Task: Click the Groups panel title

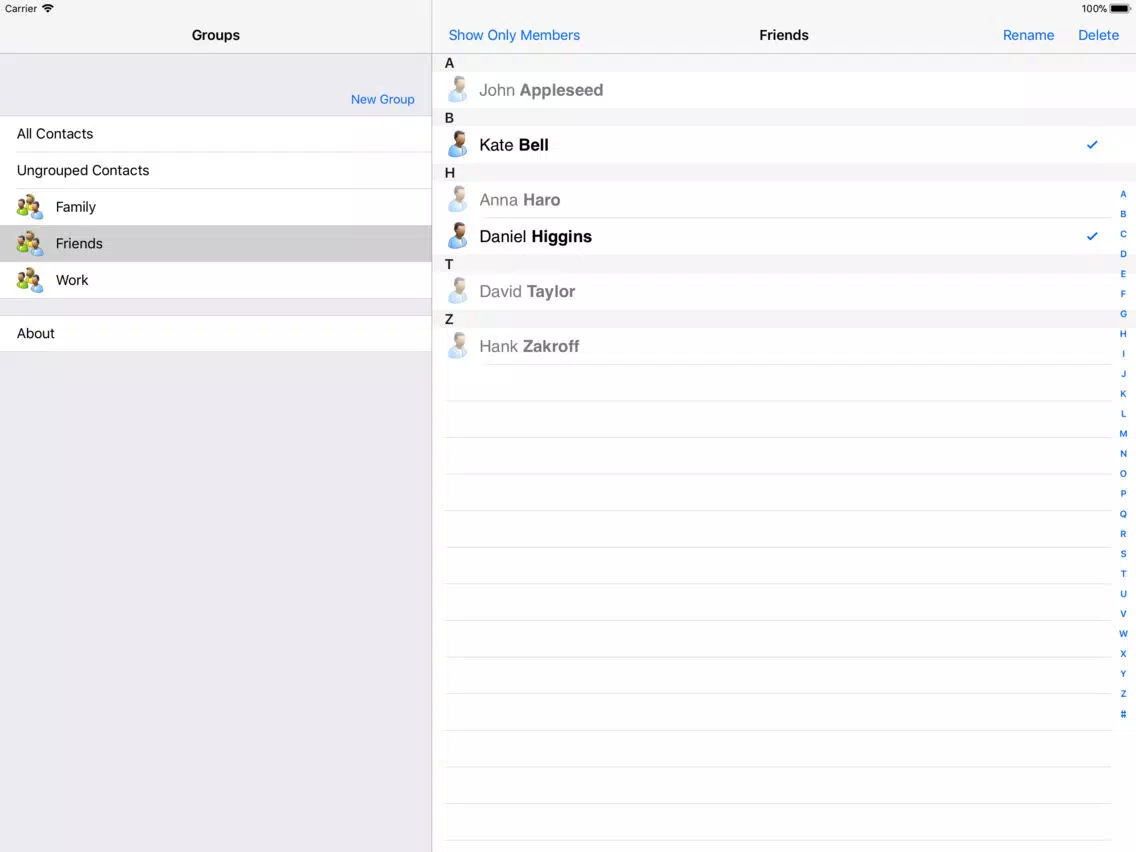Action: point(216,35)
